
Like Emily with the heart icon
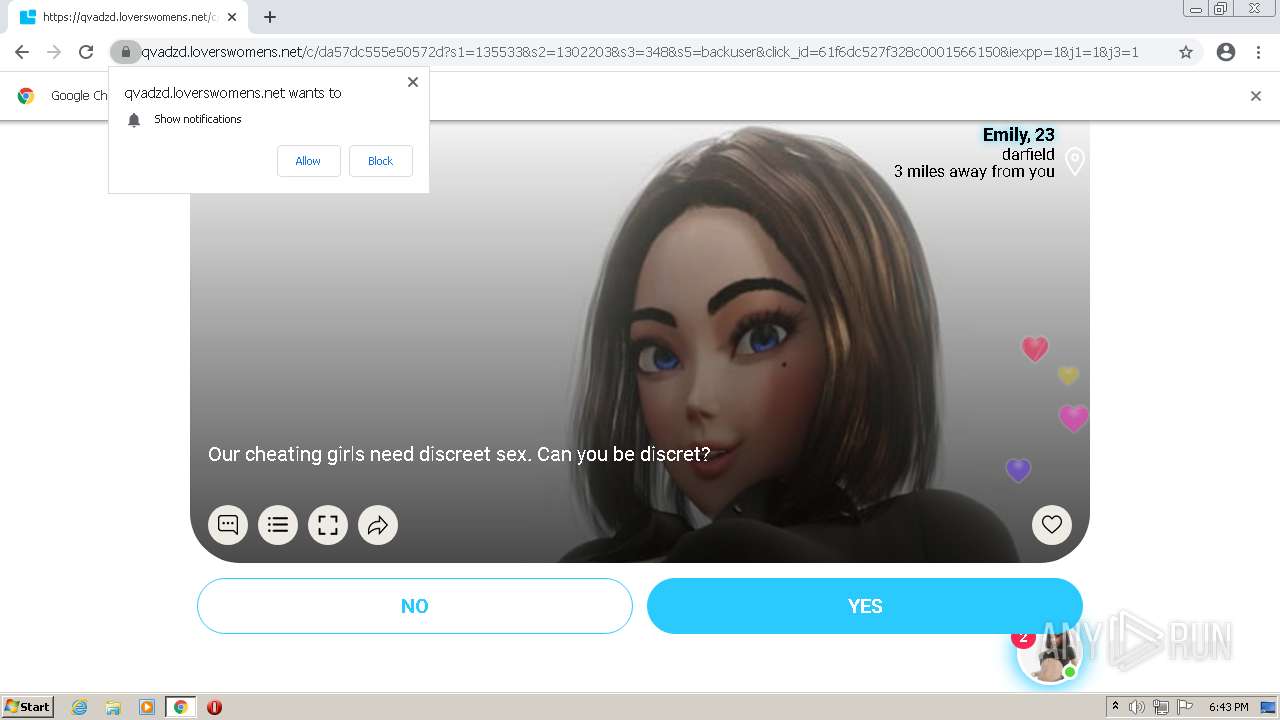point(1052,524)
